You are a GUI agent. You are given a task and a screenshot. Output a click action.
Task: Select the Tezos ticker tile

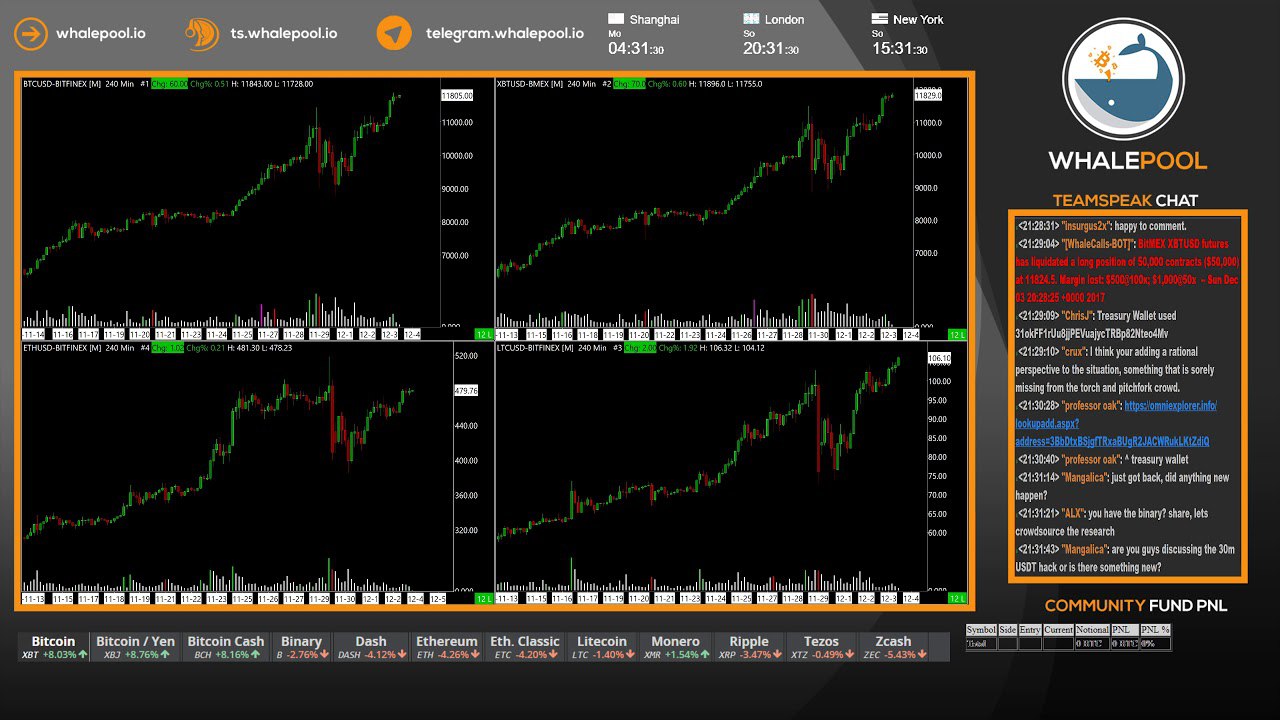coord(821,647)
